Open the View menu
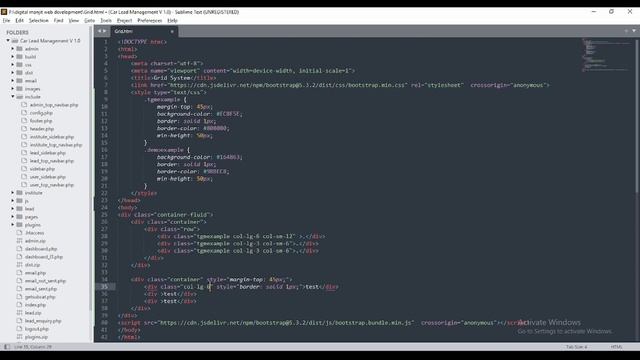 (x=74, y=20)
